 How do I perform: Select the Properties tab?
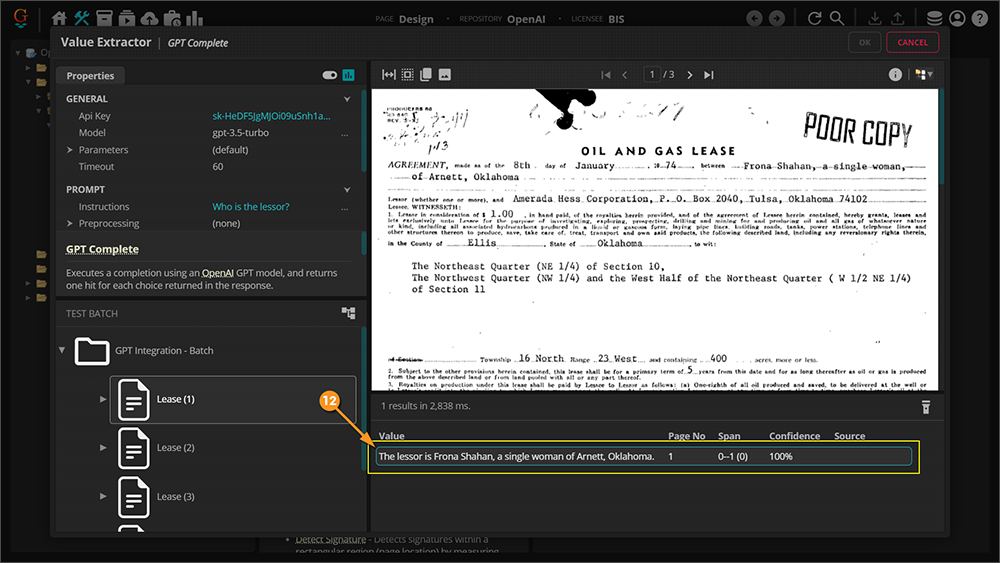[90, 75]
